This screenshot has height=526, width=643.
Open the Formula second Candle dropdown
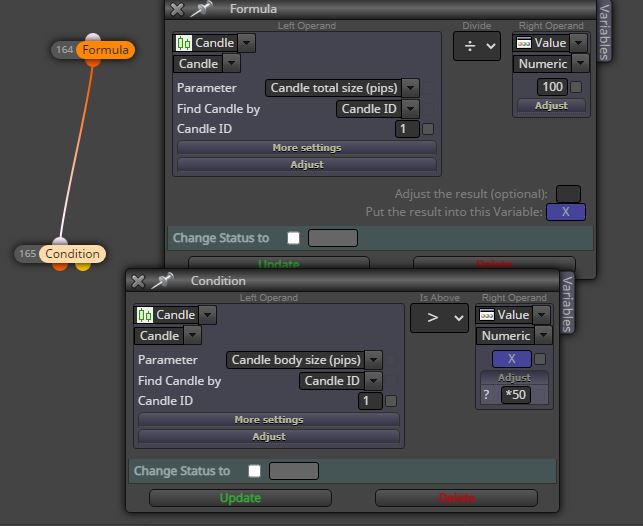click(232, 64)
